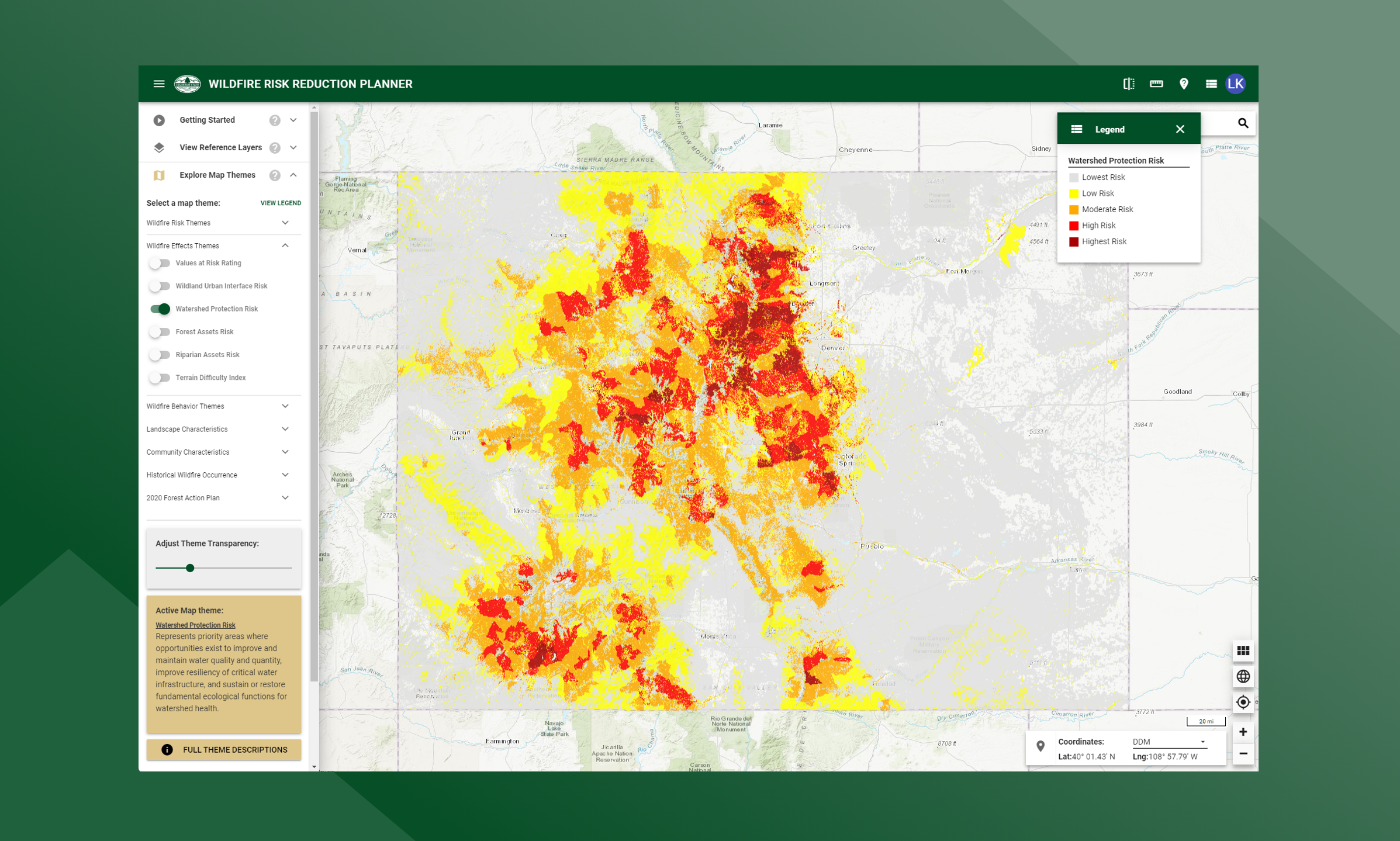1400x841 pixels.
Task: Click the sidebar vertical scrollbar
Action: pos(314,397)
